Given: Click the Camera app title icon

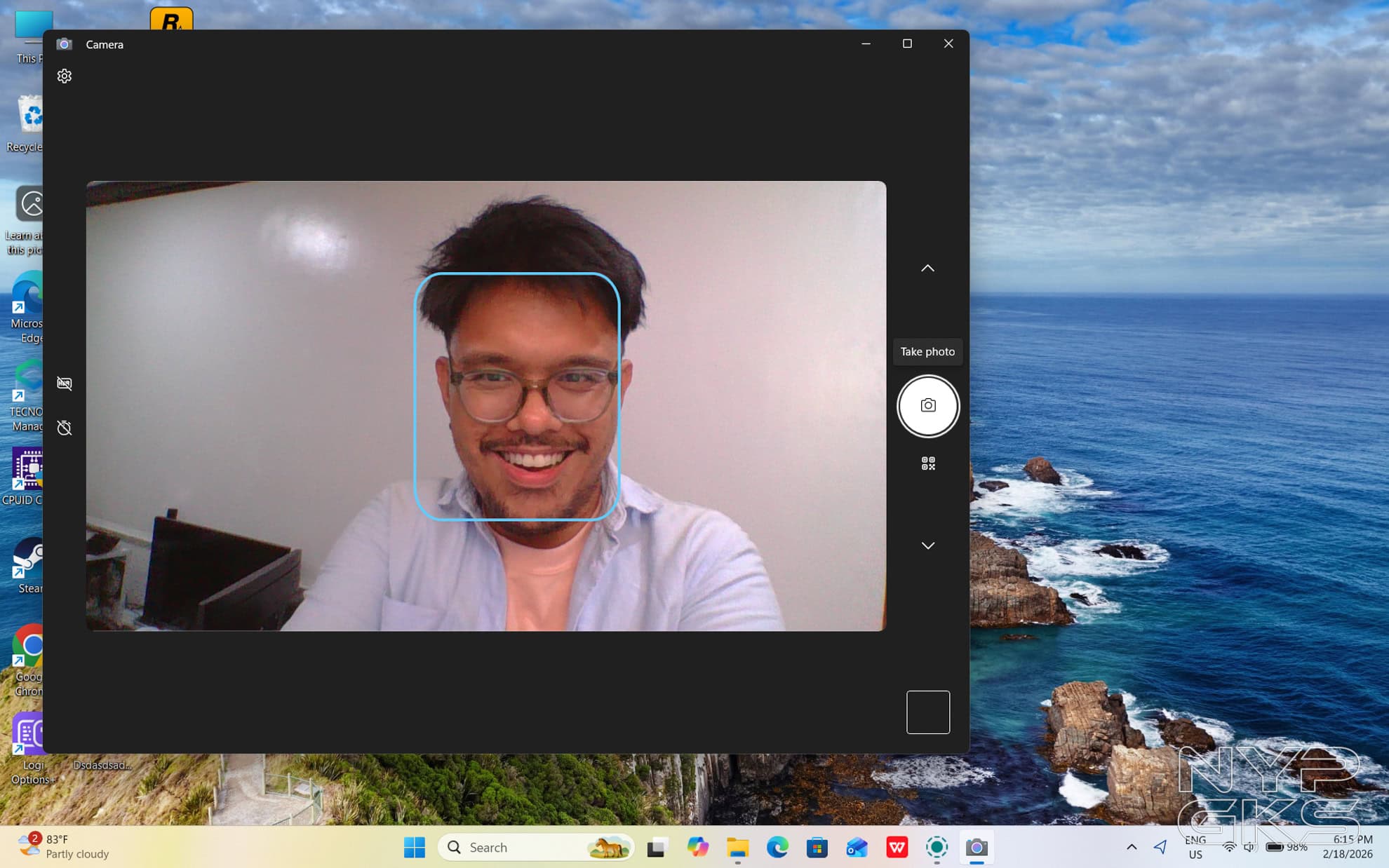Looking at the screenshot, I should tap(64, 44).
